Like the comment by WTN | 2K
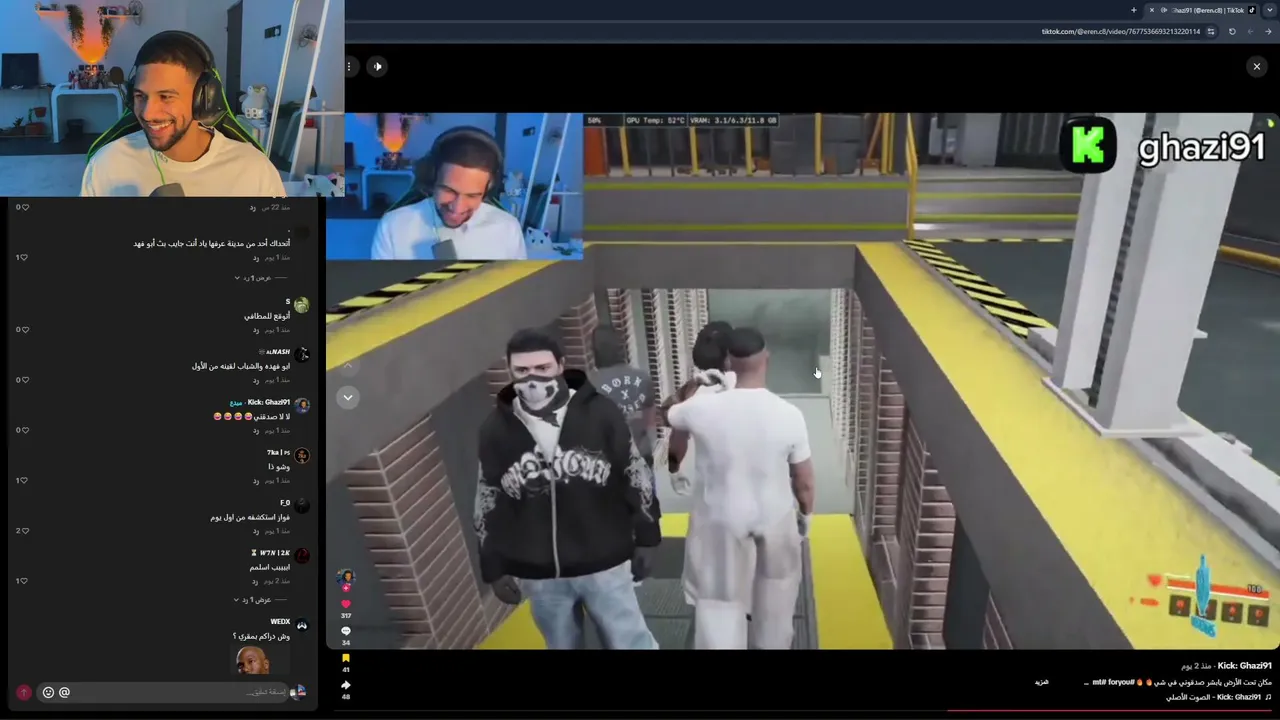This screenshot has width=1280, height=720. tap(23, 580)
